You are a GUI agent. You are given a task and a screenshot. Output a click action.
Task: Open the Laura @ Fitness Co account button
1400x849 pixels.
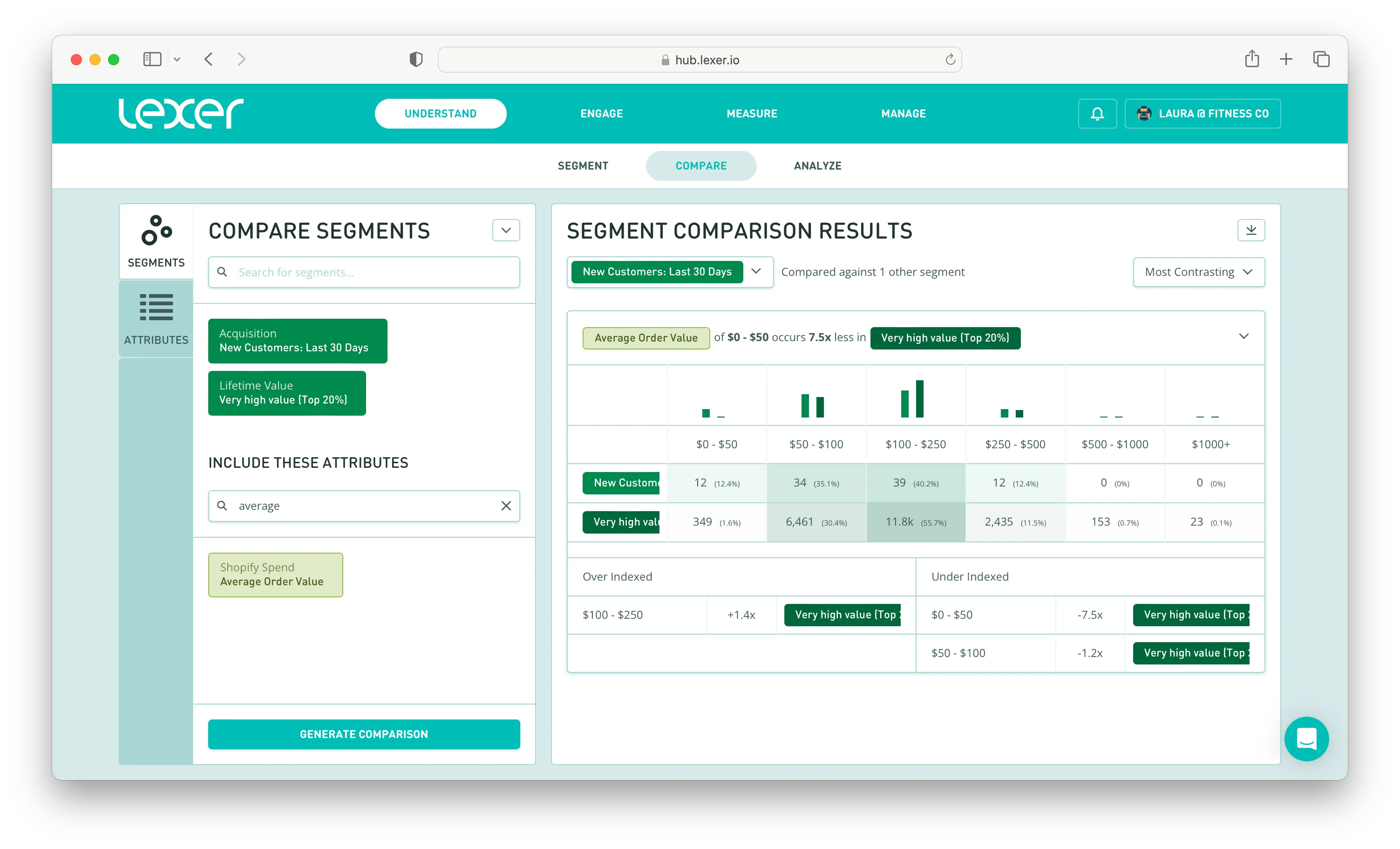[x=1202, y=114]
